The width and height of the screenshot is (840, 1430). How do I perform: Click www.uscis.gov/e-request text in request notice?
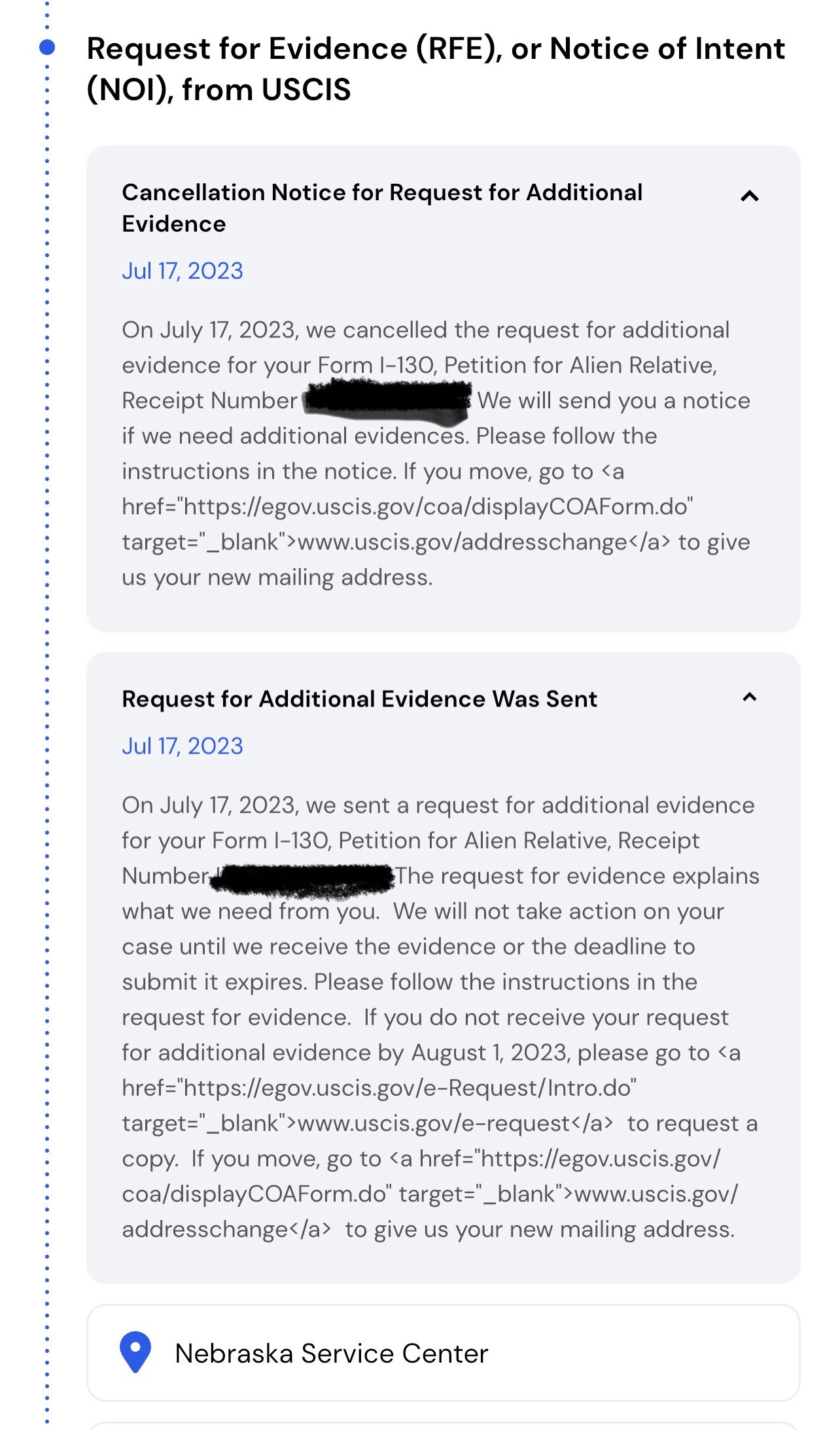click(x=434, y=1123)
